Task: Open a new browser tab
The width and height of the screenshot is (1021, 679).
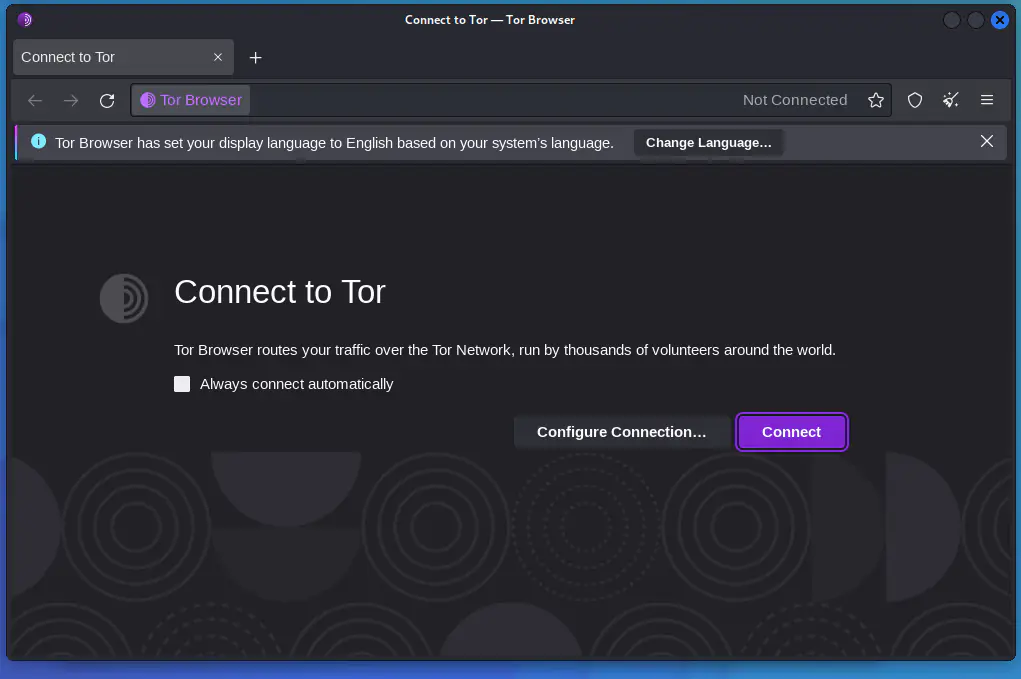Action: [255, 57]
